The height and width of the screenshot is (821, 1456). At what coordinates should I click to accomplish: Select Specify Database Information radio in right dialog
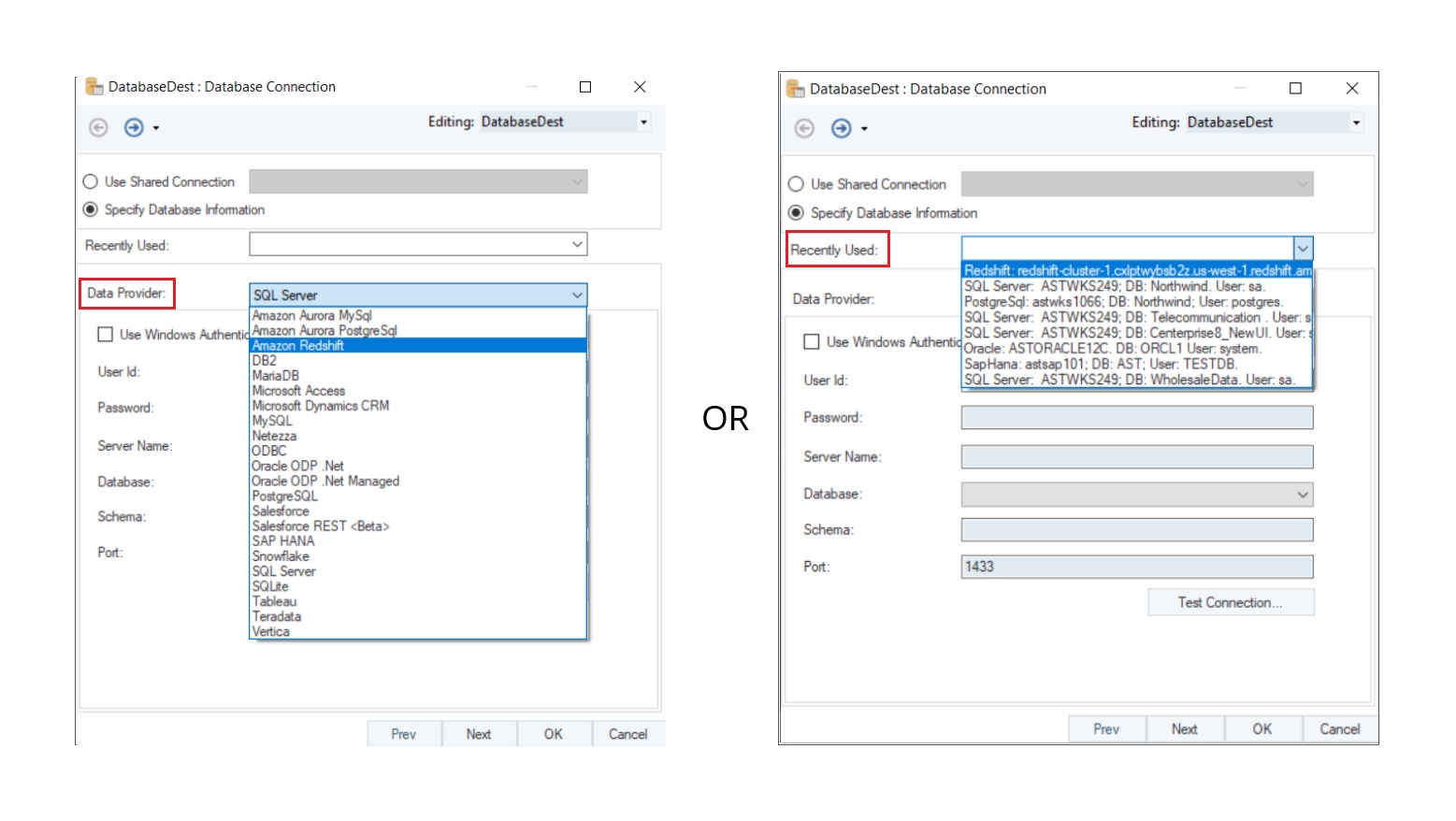click(x=796, y=213)
